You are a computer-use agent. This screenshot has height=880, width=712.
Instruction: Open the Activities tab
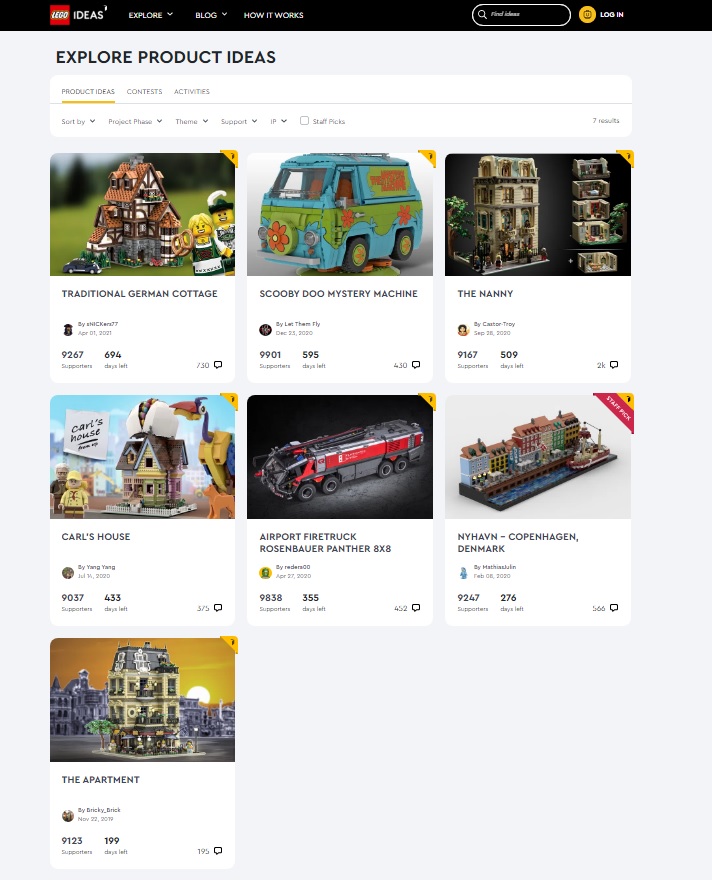pos(191,91)
